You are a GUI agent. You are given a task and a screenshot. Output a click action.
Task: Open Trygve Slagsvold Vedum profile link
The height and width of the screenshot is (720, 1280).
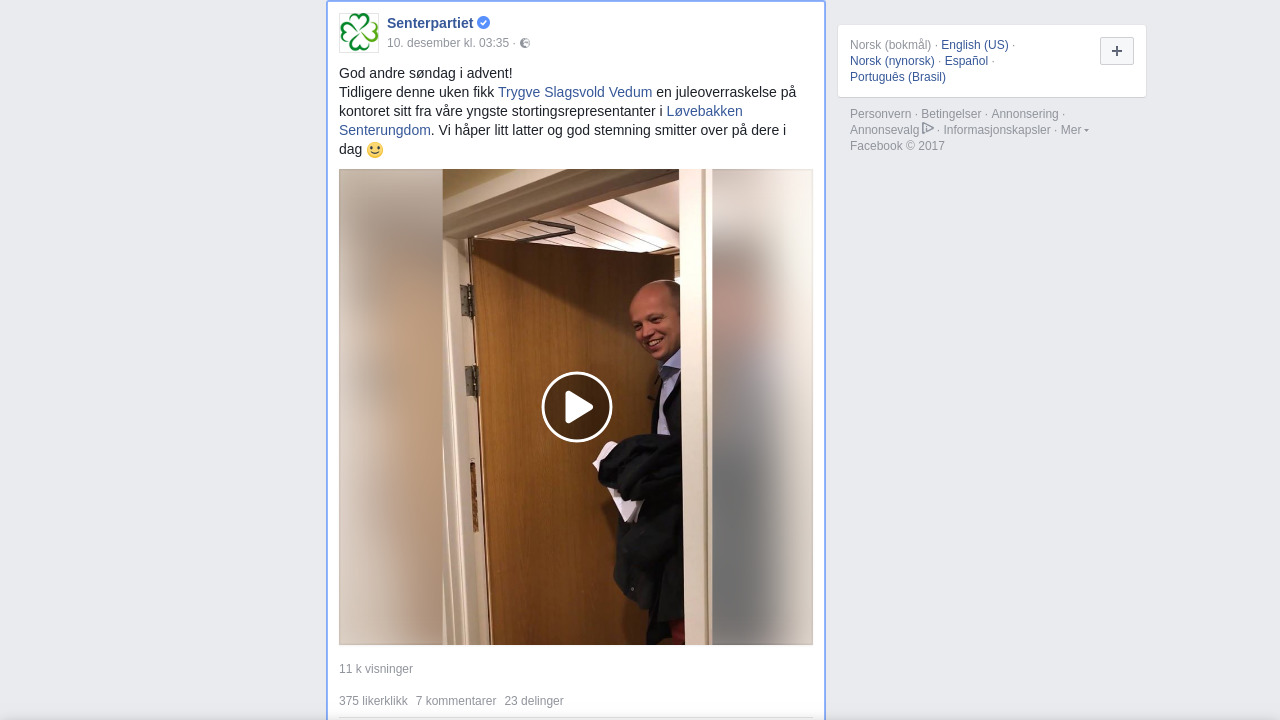tap(575, 92)
